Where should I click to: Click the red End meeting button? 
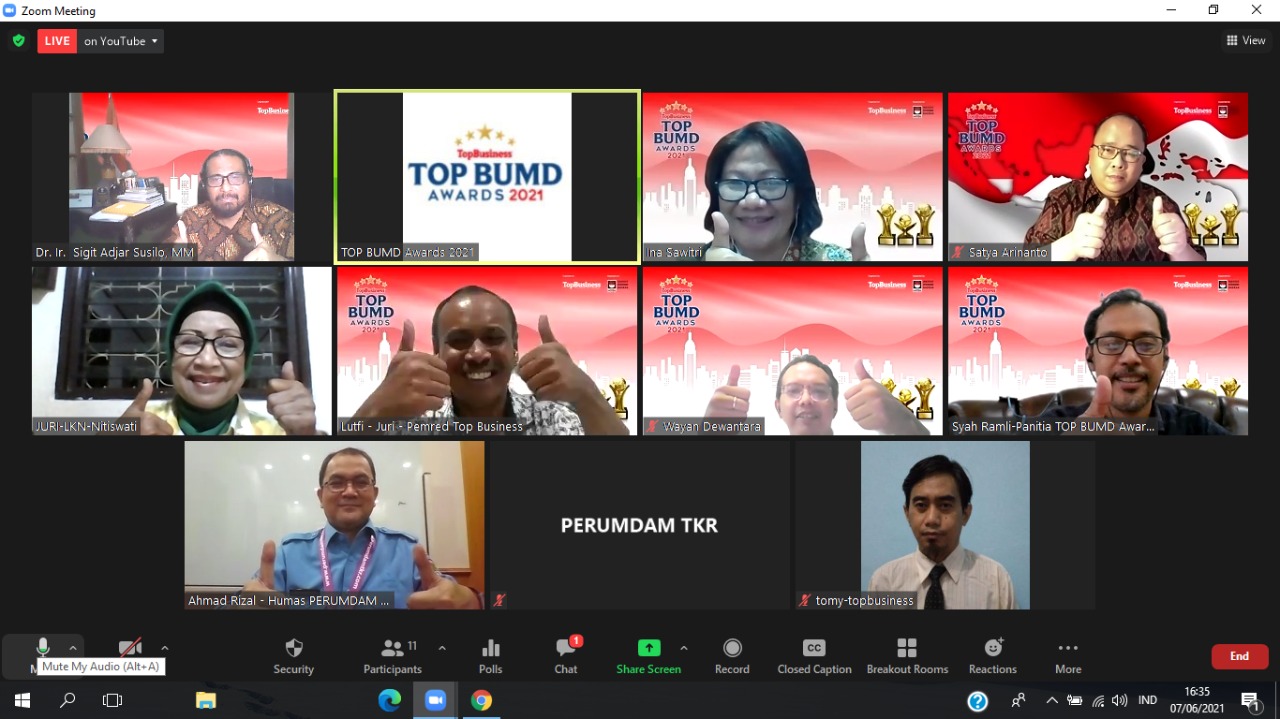pyautogui.click(x=1239, y=656)
